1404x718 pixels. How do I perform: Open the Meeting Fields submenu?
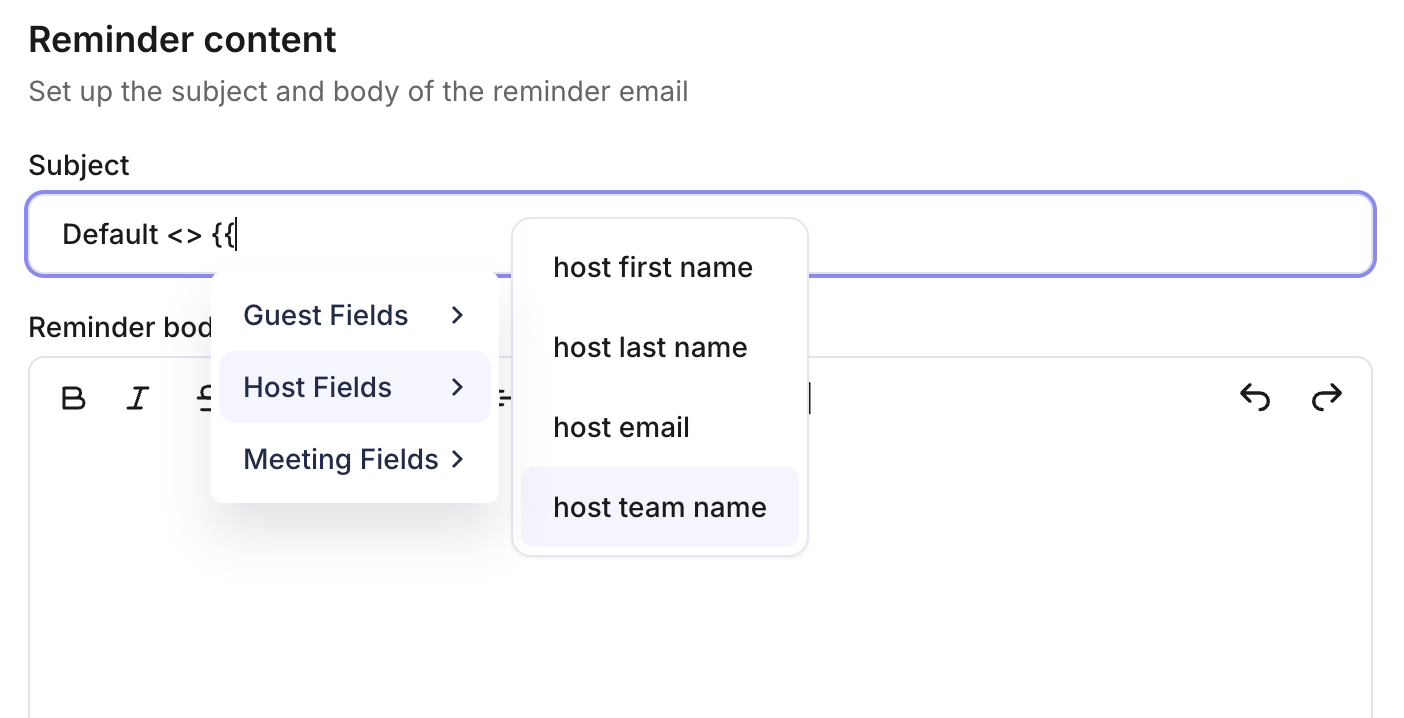pos(355,459)
